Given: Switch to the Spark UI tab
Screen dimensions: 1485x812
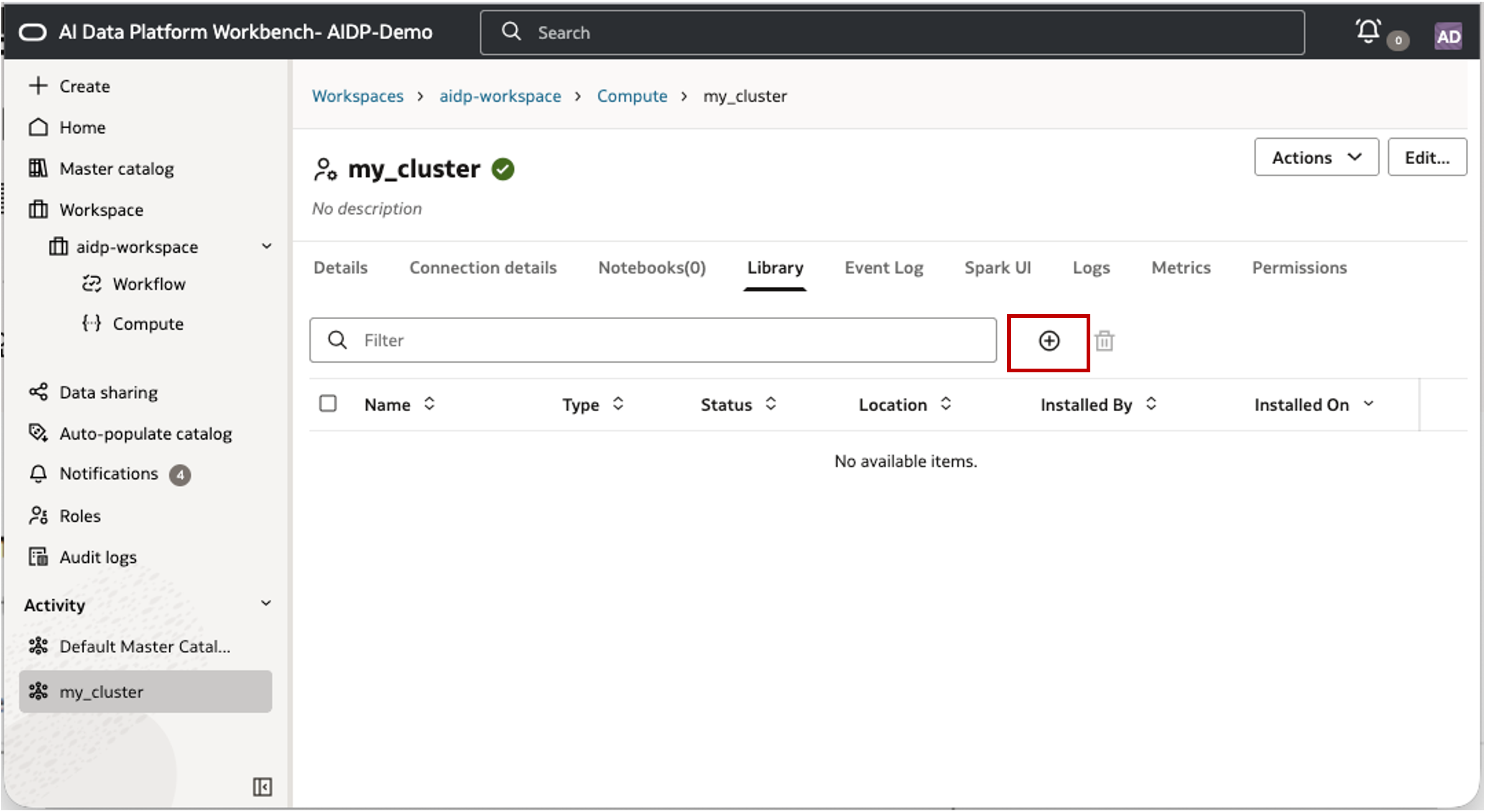Looking at the screenshot, I should [997, 268].
